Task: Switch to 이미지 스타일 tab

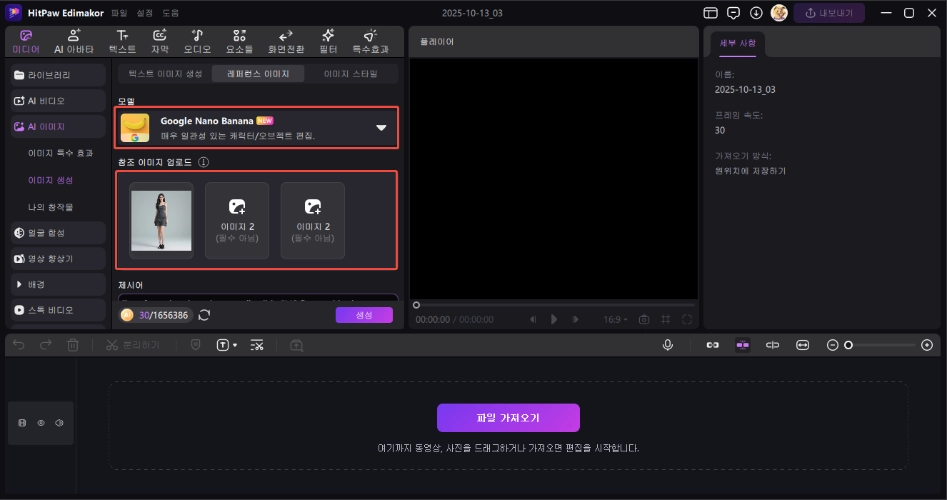Action: coord(350,74)
